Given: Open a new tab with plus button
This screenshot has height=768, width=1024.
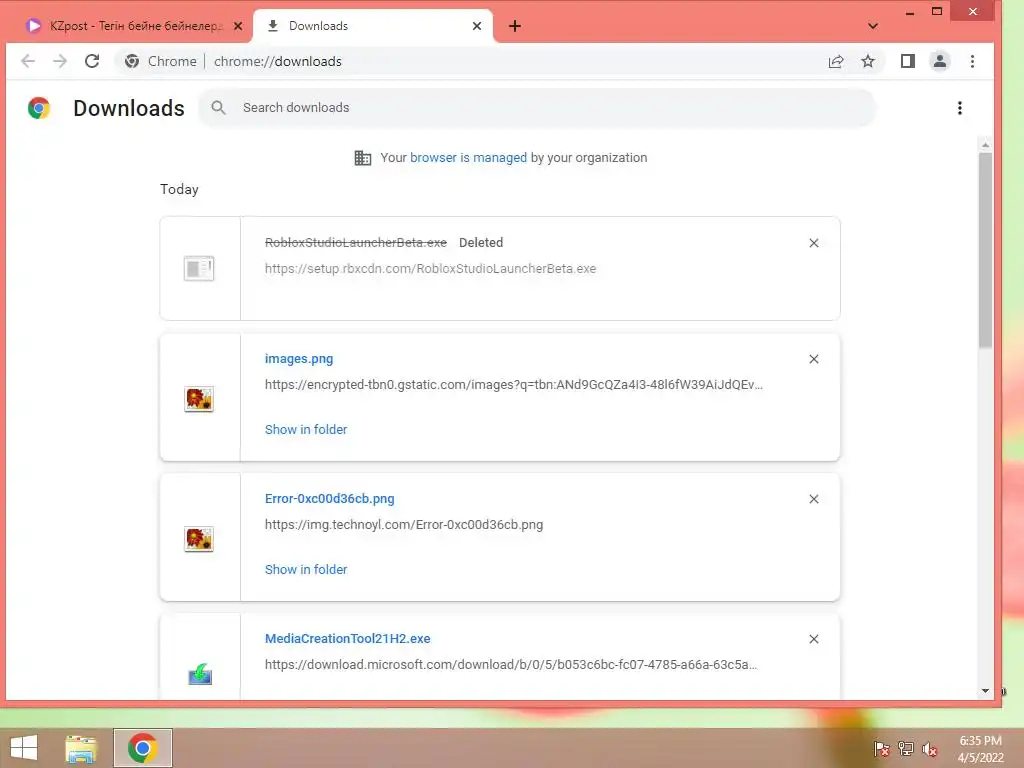Looking at the screenshot, I should click(515, 26).
